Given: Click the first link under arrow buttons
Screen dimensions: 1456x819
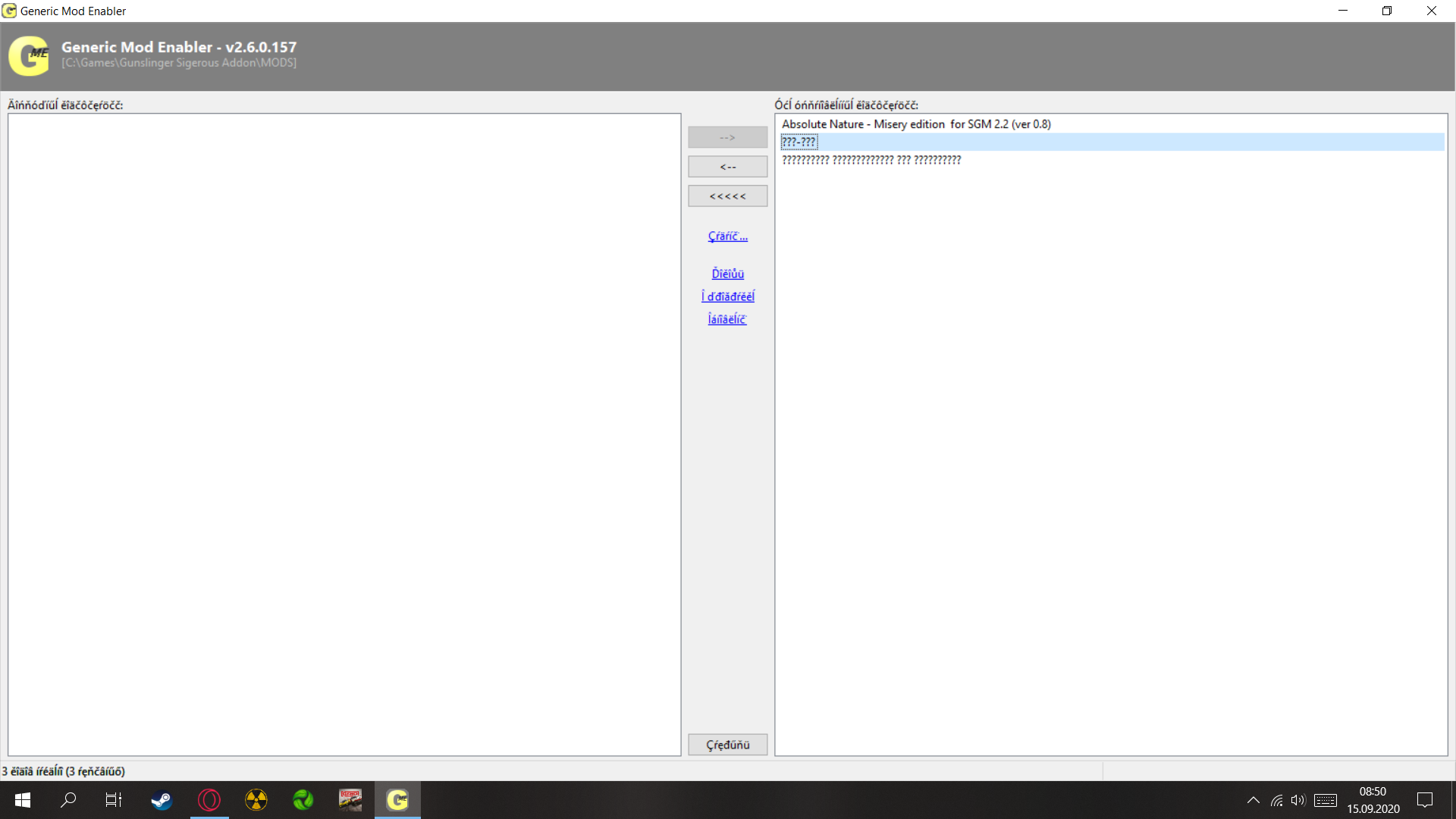Looking at the screenshot, I should pos(727,237).
